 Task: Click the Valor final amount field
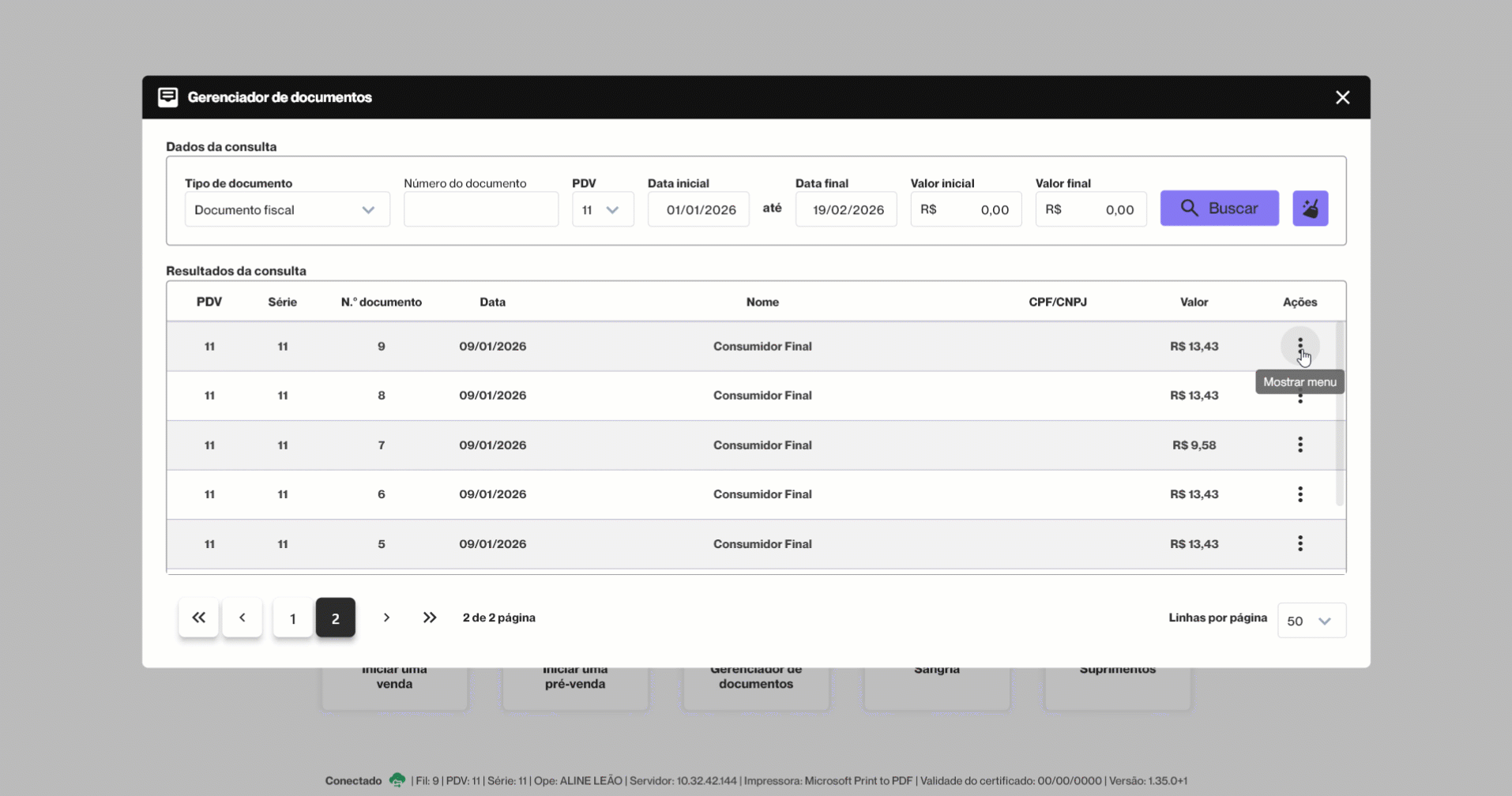pyautogui.click(x=1090, y=210)
